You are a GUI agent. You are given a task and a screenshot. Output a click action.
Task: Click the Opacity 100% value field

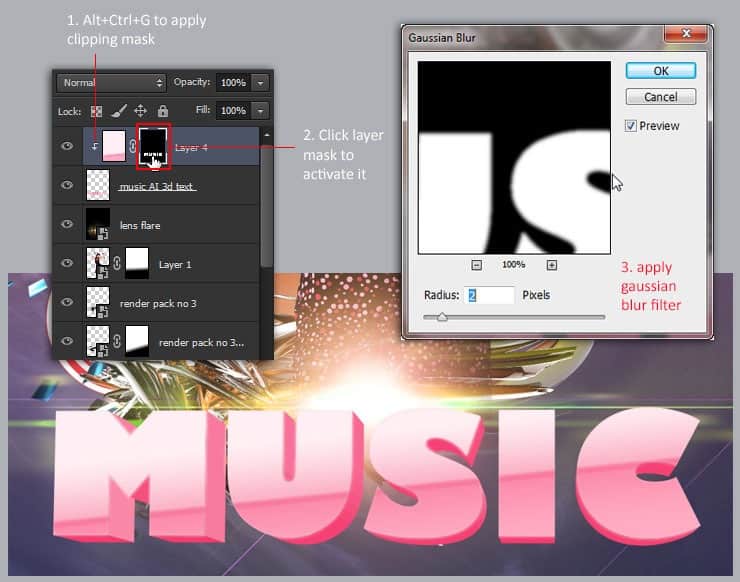pyautogui.click(x=234, y=83)
